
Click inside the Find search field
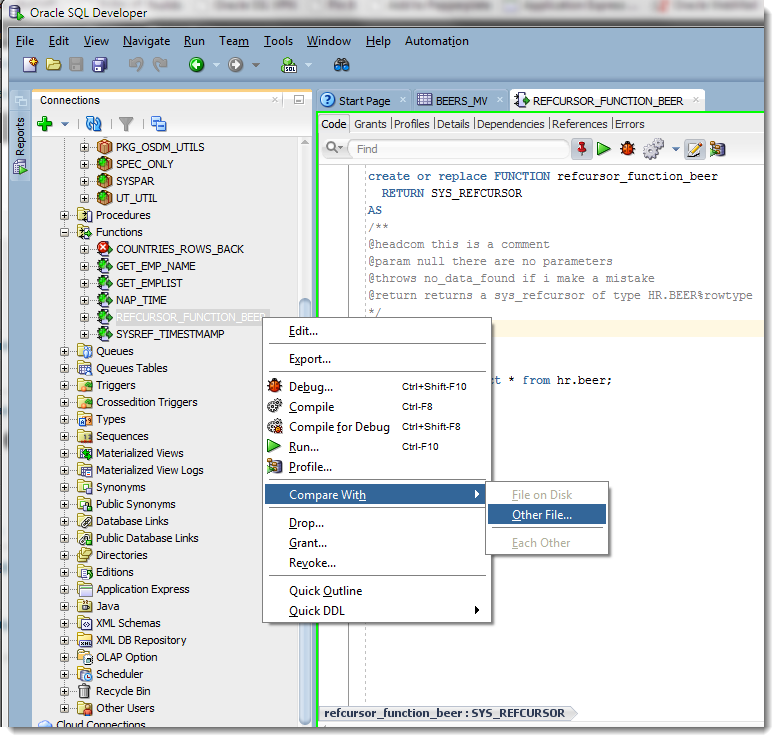click(x=458, y=149)
